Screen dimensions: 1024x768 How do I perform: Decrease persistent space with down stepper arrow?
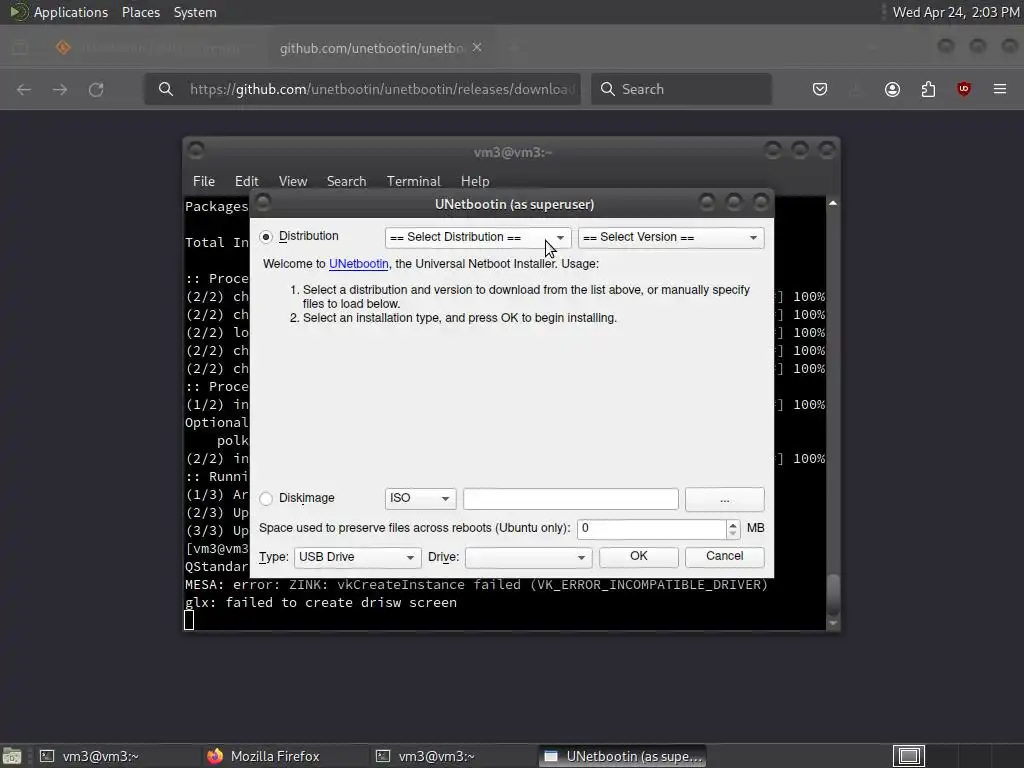point(733,534)
